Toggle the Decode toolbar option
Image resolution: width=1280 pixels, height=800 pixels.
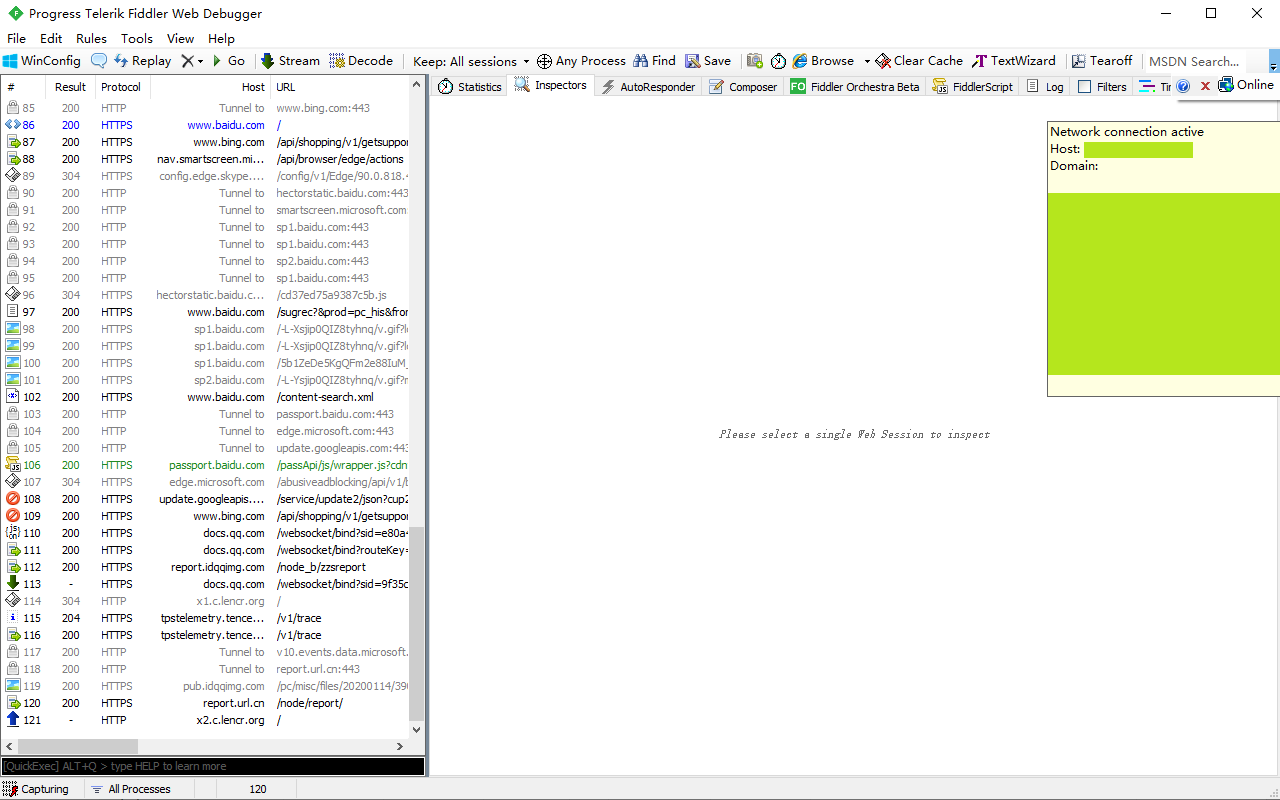(362, 61)
